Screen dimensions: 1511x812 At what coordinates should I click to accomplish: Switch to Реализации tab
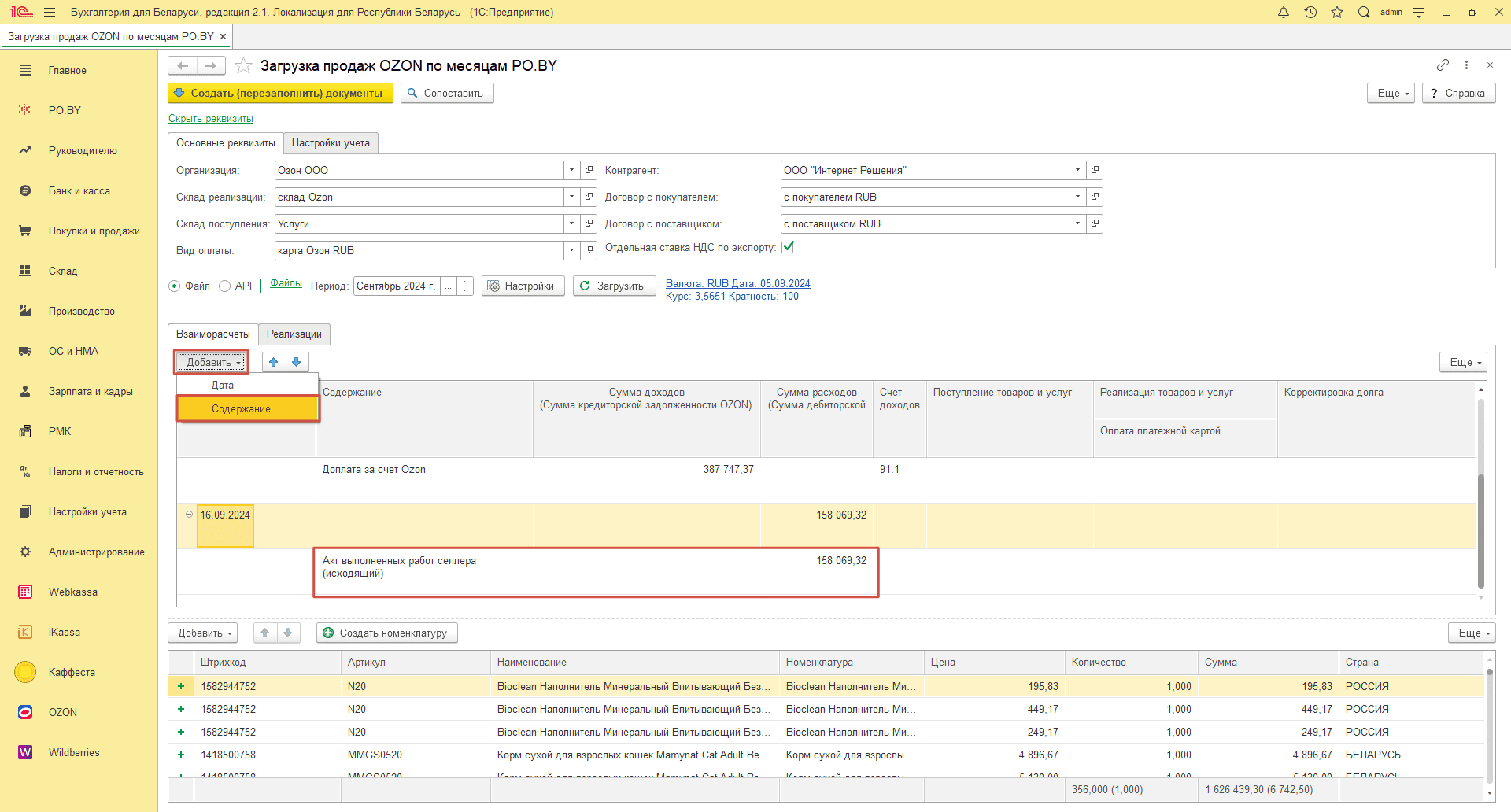294,334
